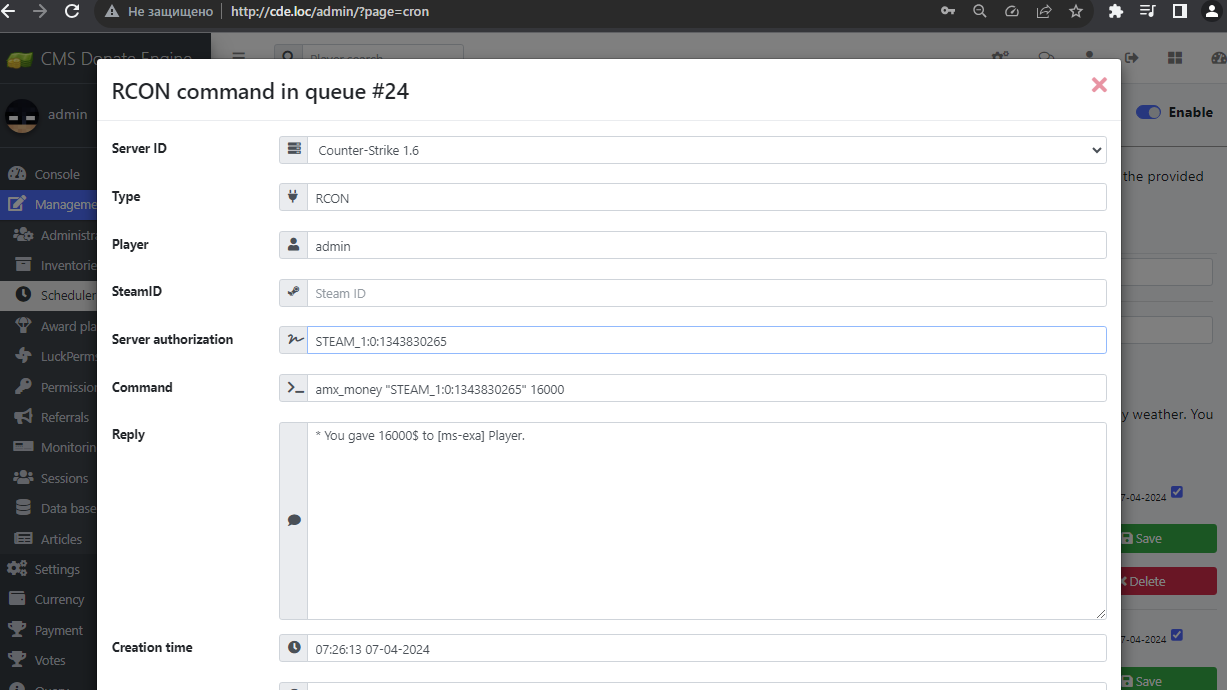Bookmark this page with the star icon
The height and width of the screenshot is (690, 1227).
tap(1075, 12)
